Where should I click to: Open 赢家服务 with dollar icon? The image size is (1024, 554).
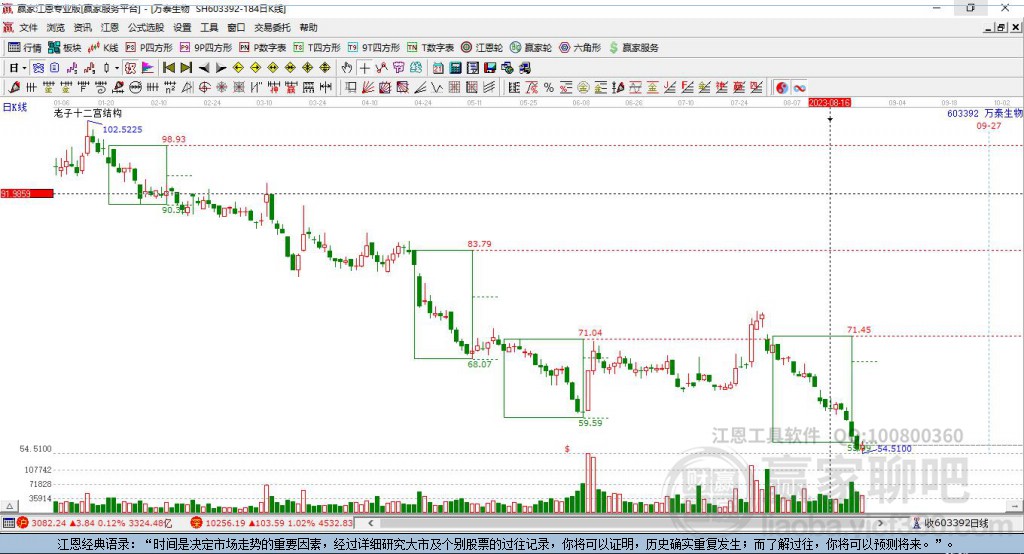click(633, 48)
